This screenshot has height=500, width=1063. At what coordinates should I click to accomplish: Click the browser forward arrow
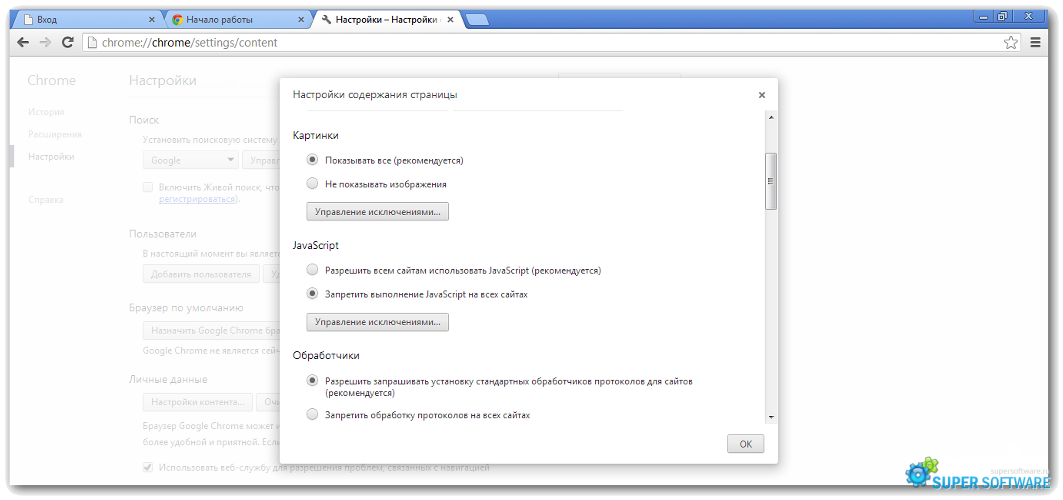coord(45,42)
